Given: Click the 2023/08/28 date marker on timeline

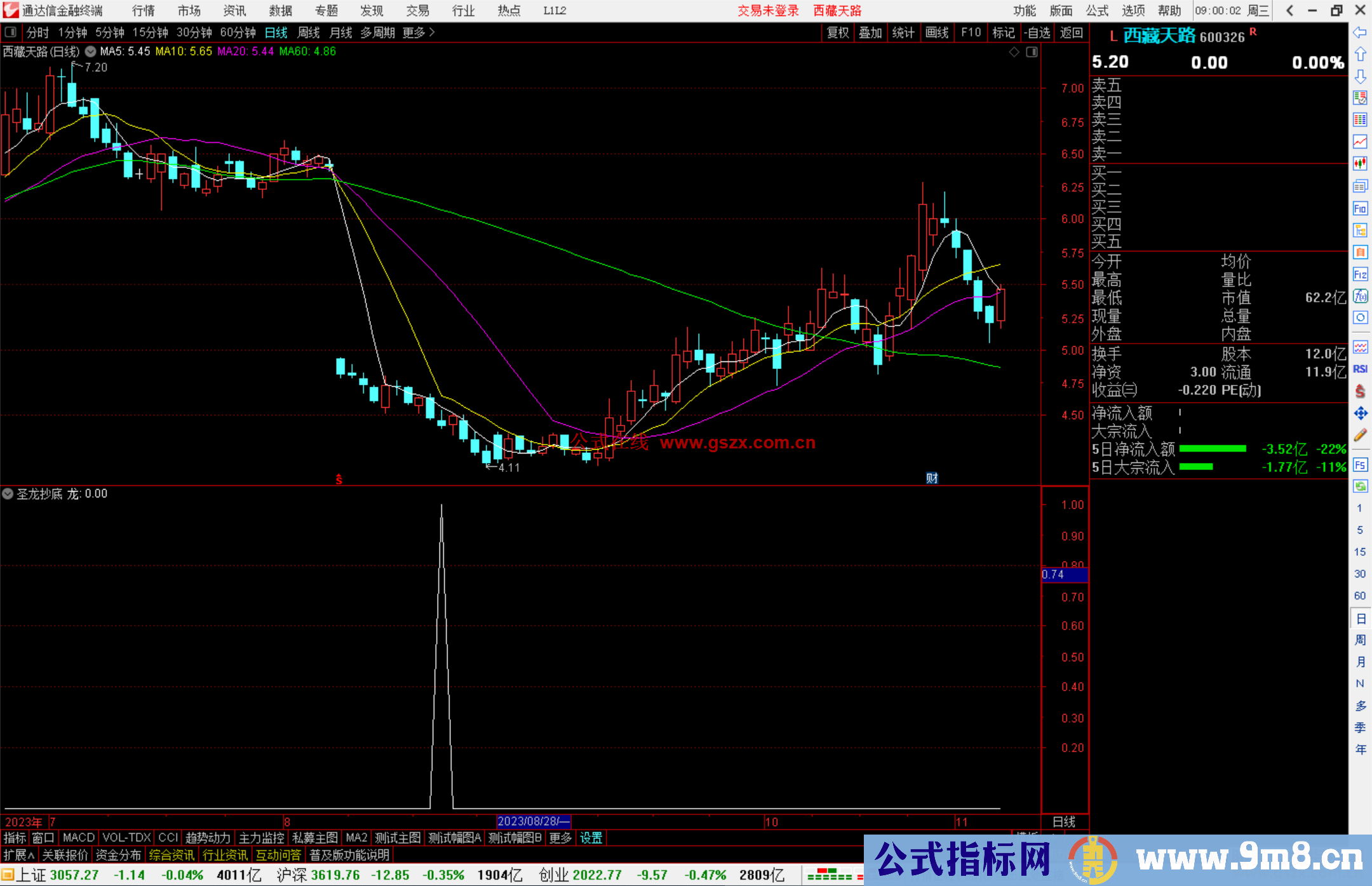Looking at the screenshot, I should click(533, 821).
